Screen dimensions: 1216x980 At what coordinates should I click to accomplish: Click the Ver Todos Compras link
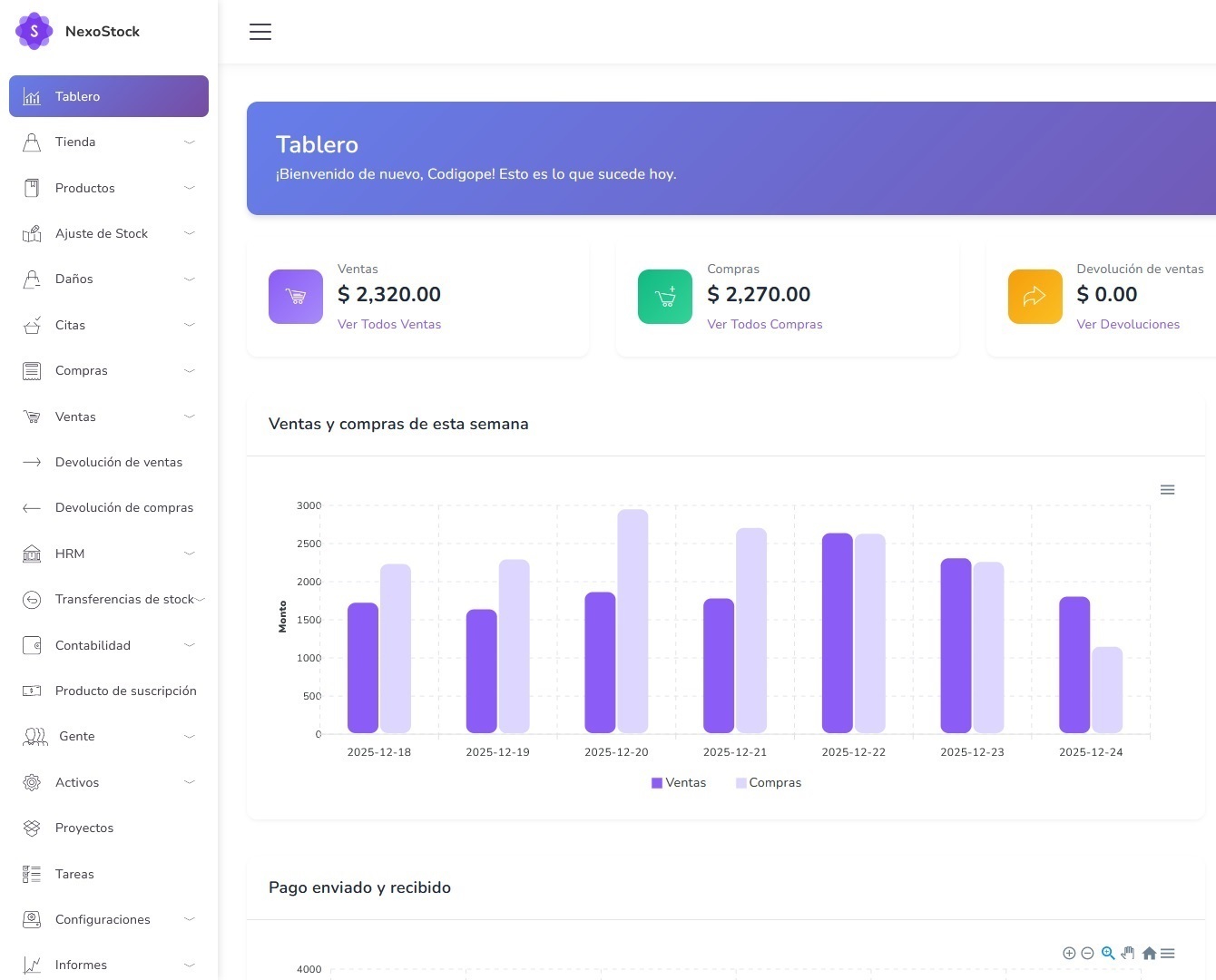tap(765, 324)
